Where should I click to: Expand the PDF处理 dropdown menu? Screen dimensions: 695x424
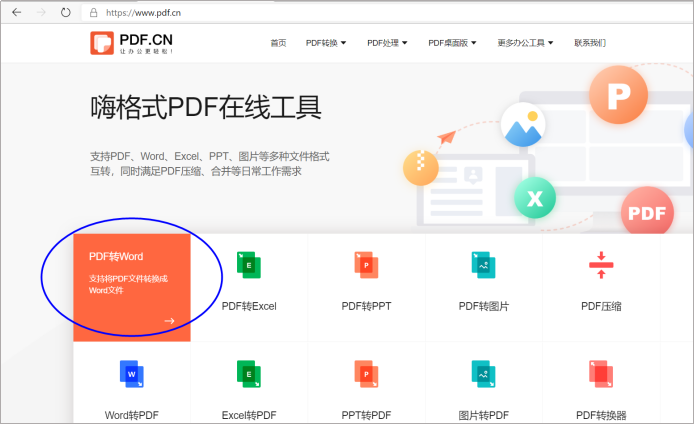(387, 43)
